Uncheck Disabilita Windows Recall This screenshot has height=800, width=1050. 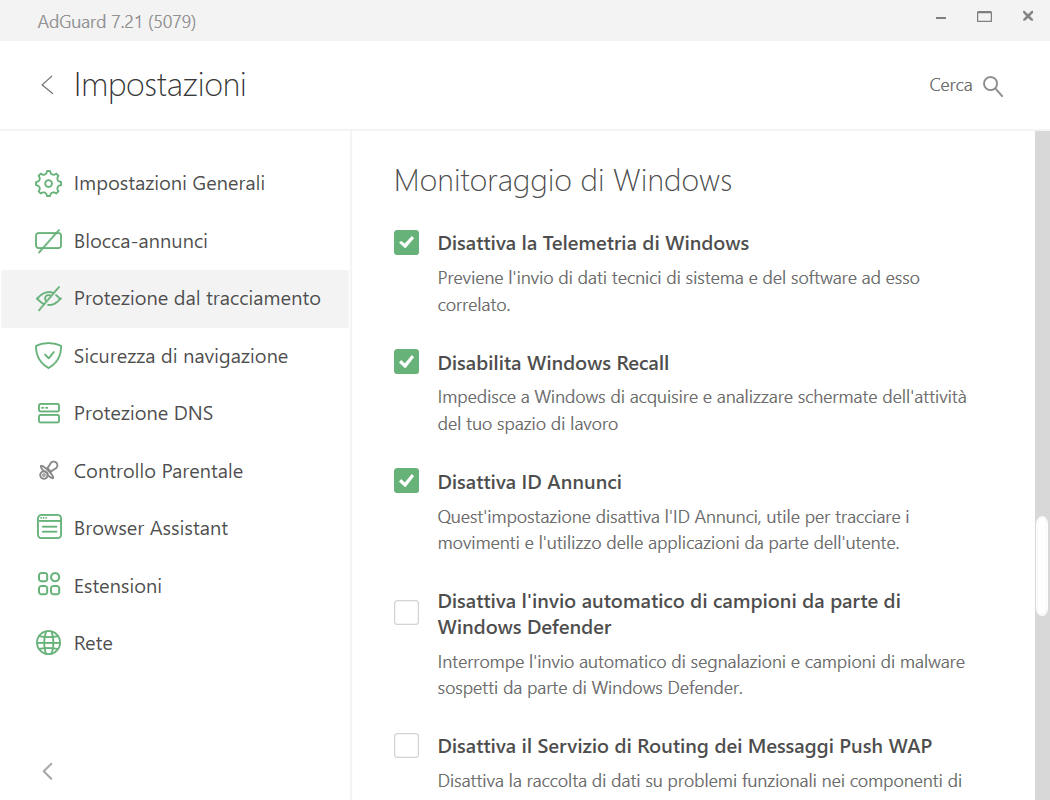pyautogui.click(x=406, y=362)
